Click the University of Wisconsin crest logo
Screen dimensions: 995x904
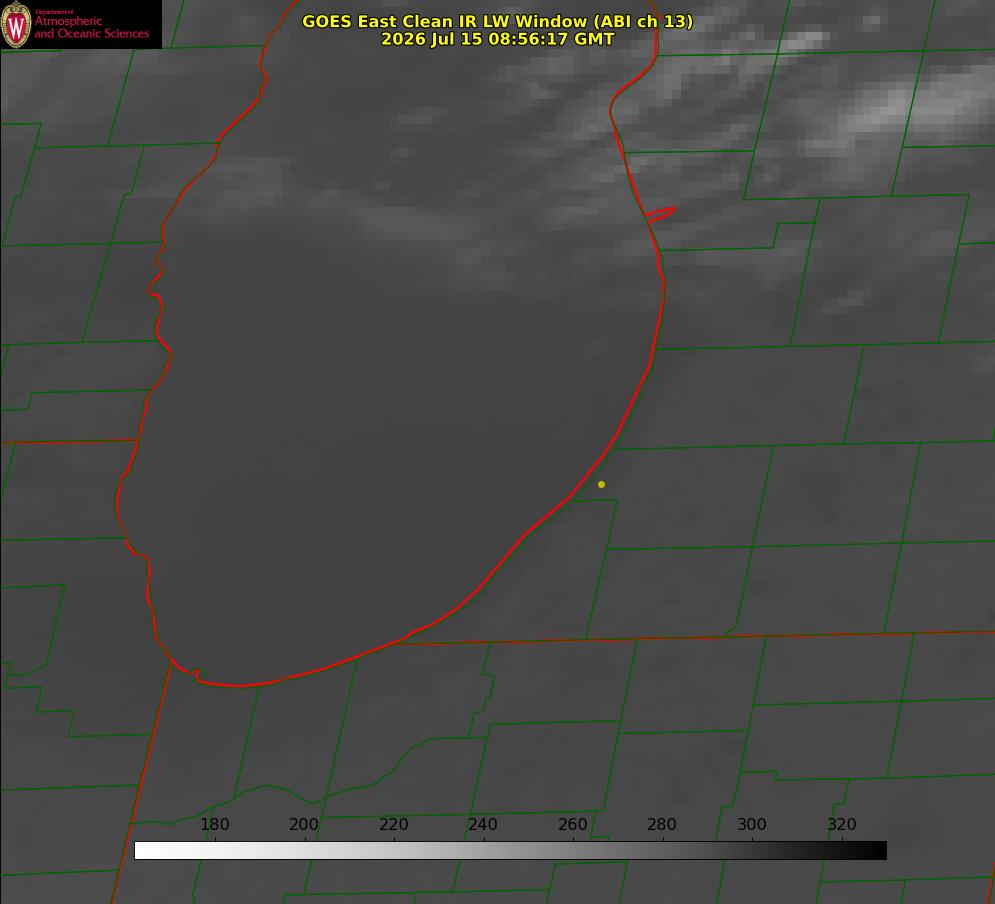click(16, 24)
